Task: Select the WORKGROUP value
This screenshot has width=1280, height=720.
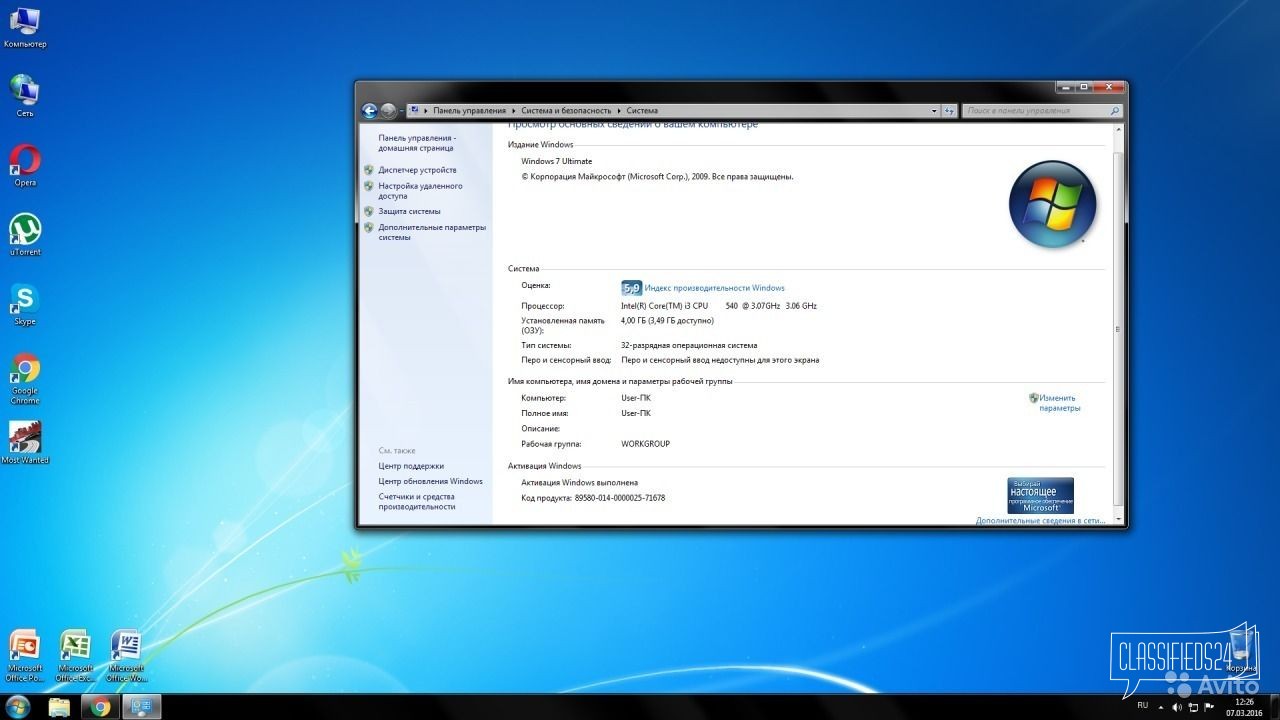Action: pos(645,444)
